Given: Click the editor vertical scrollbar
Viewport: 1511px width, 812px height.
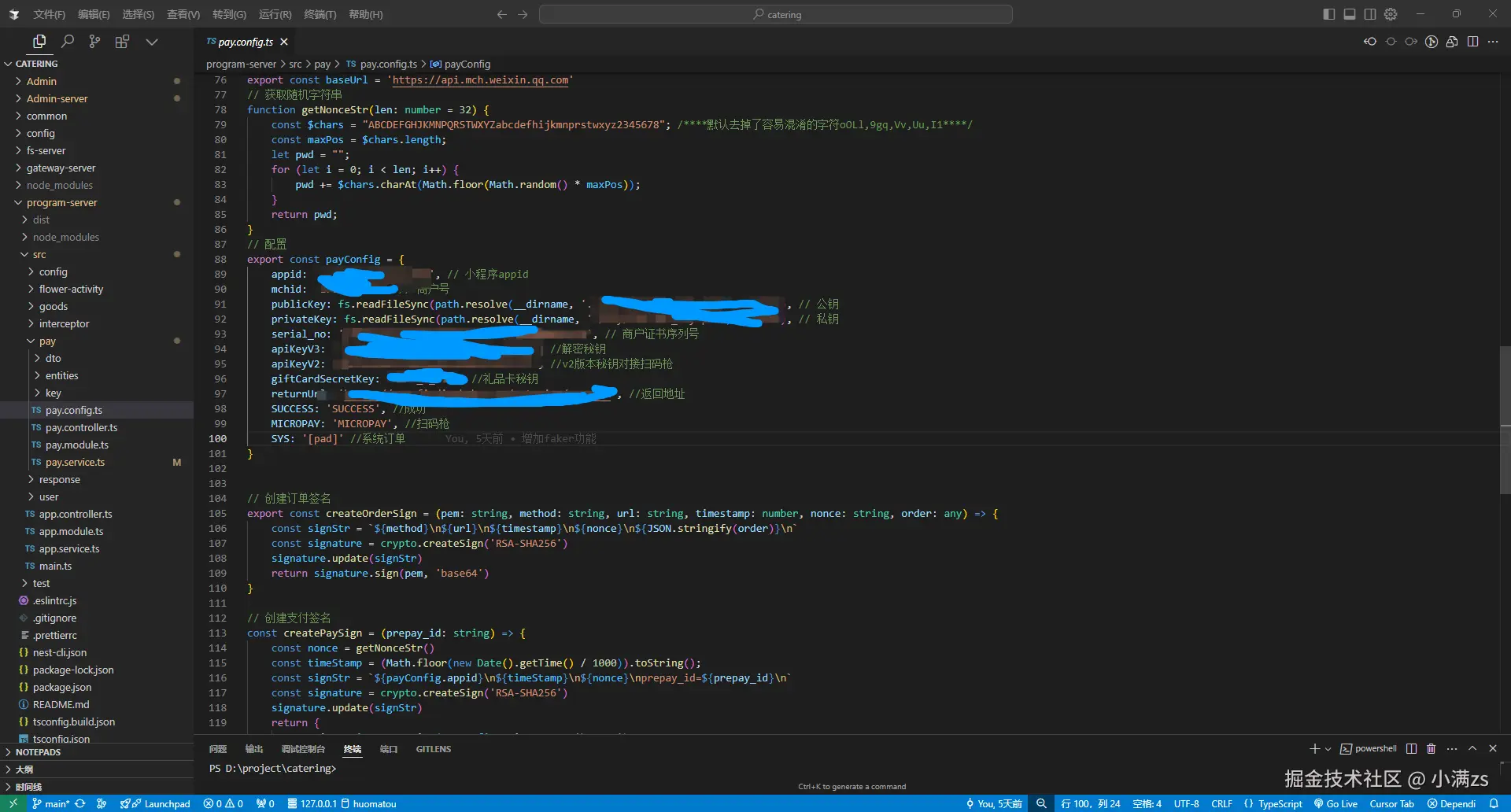Looking at the screenshot, I should pos(1505,421).
